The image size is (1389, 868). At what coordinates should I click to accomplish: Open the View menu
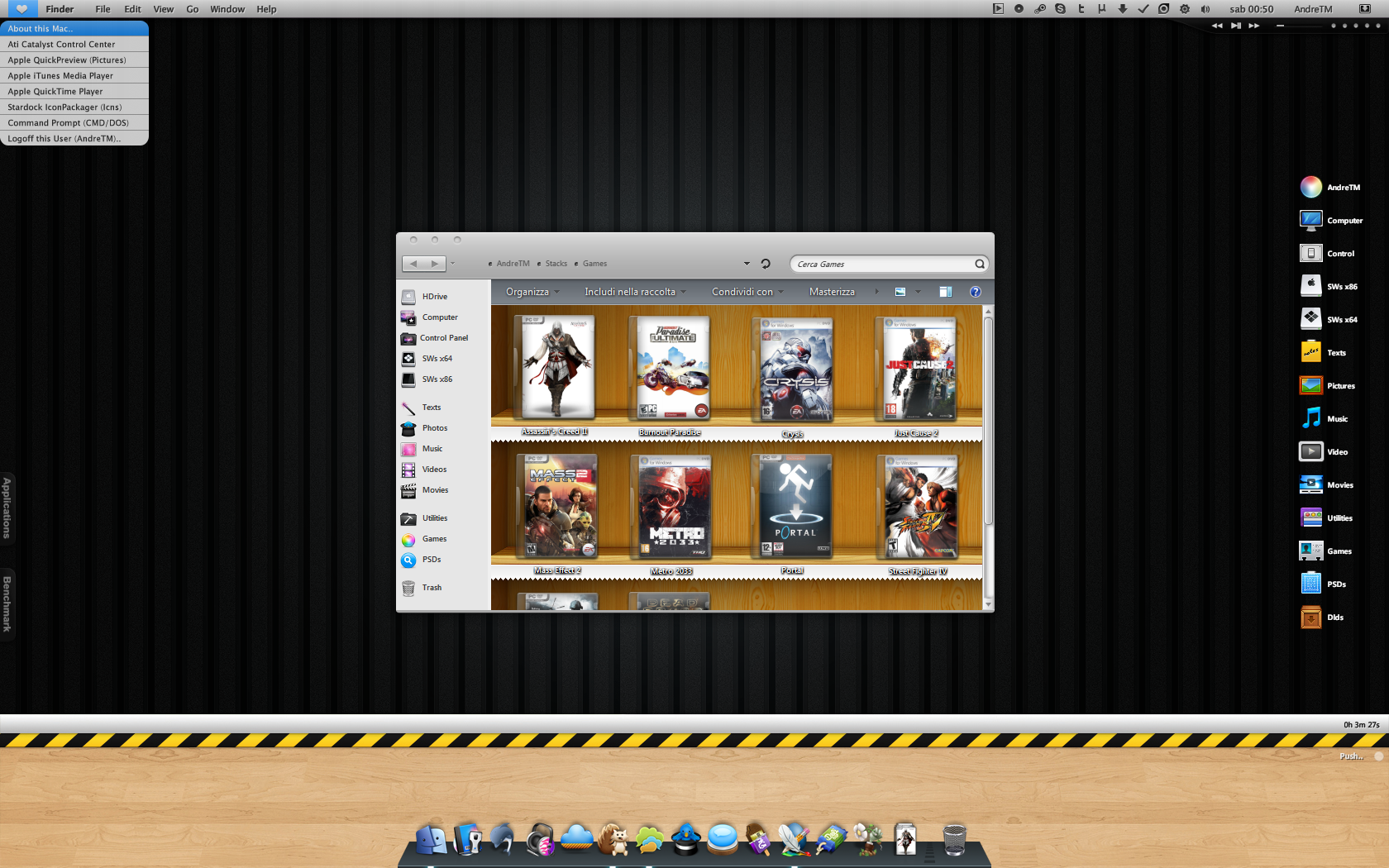(163, 9)
